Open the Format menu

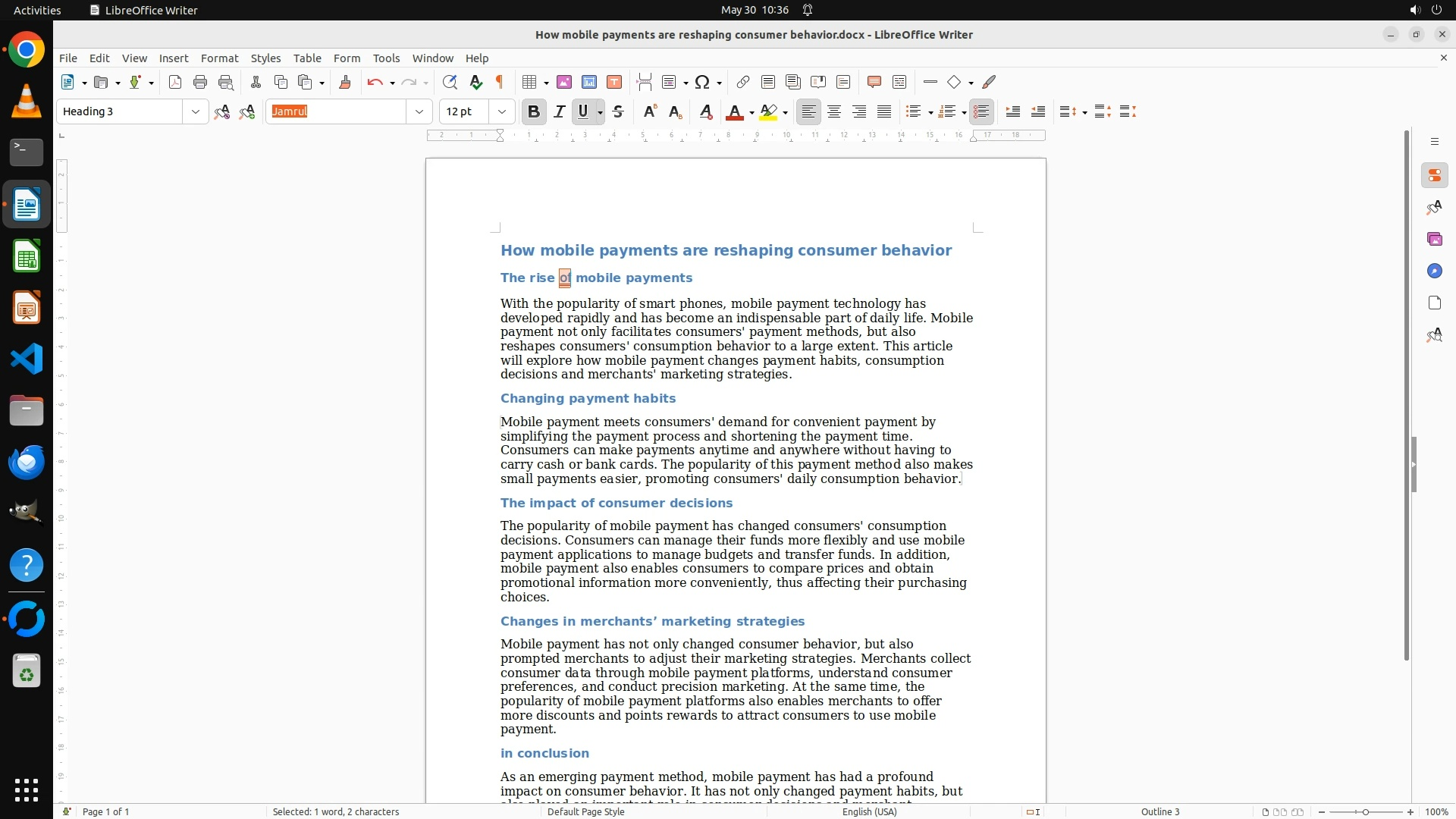pos(219,58)
